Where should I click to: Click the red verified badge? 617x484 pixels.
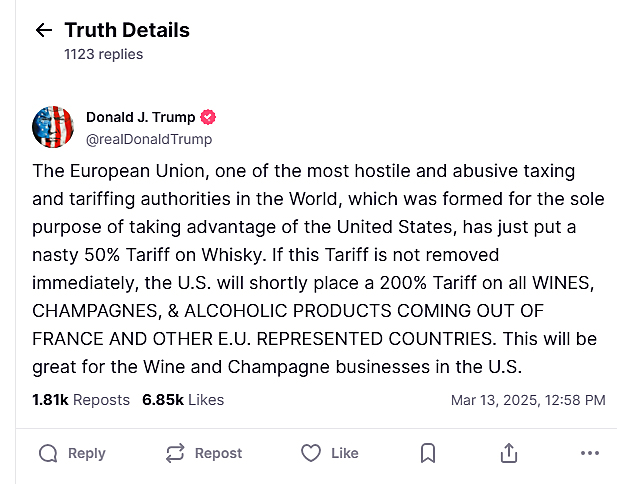click(x=209, y=118)
